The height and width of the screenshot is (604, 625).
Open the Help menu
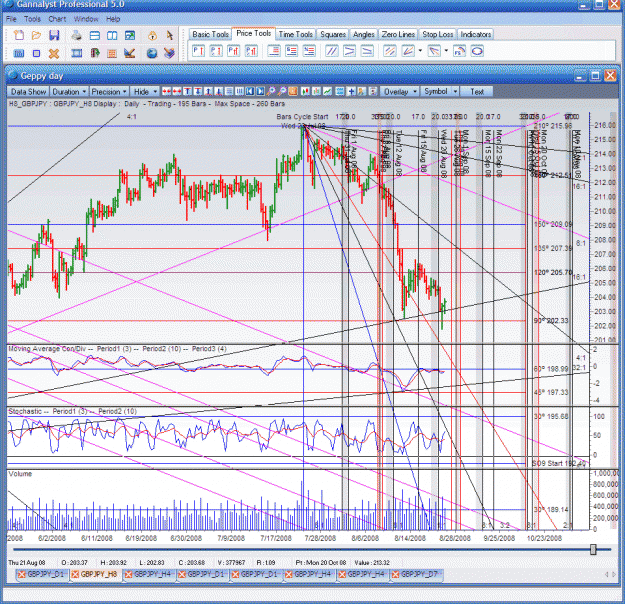113,19
